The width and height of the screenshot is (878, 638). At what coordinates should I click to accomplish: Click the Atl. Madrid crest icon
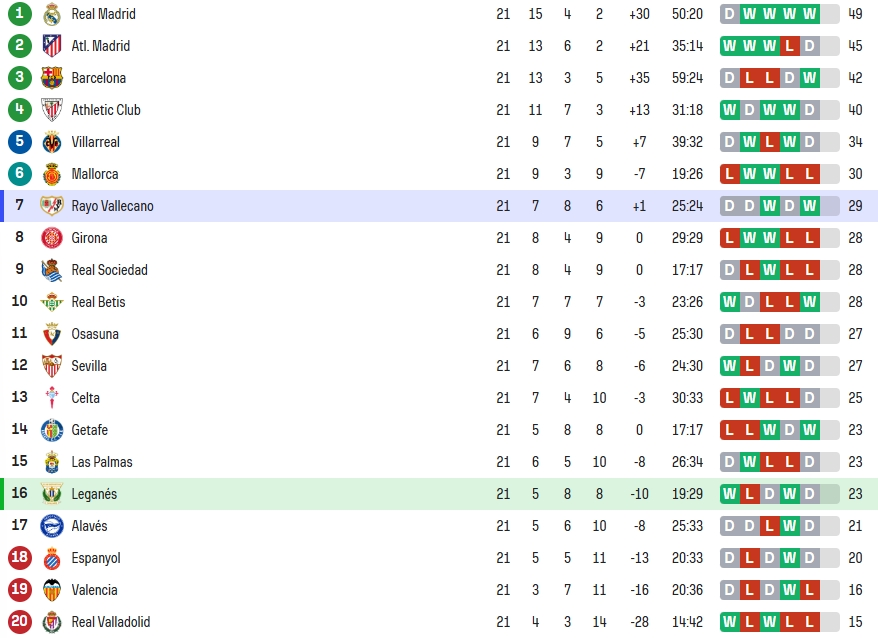(x=52, y=46)
